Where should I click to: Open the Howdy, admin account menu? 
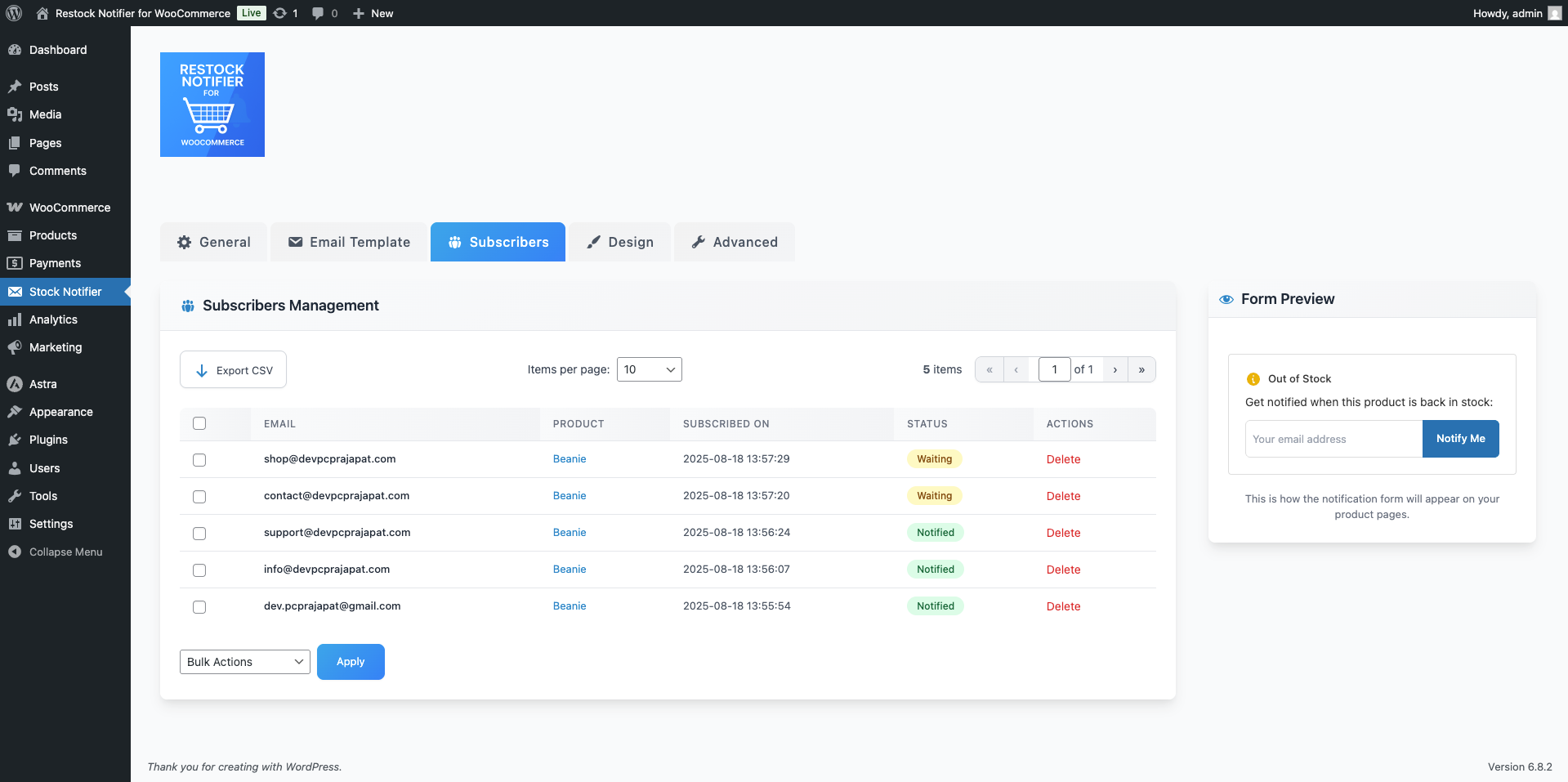tap(1506, 12)
